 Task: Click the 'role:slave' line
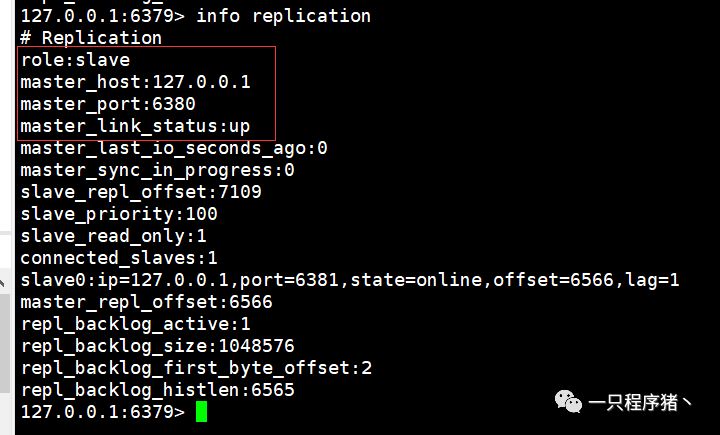point(75,60)
